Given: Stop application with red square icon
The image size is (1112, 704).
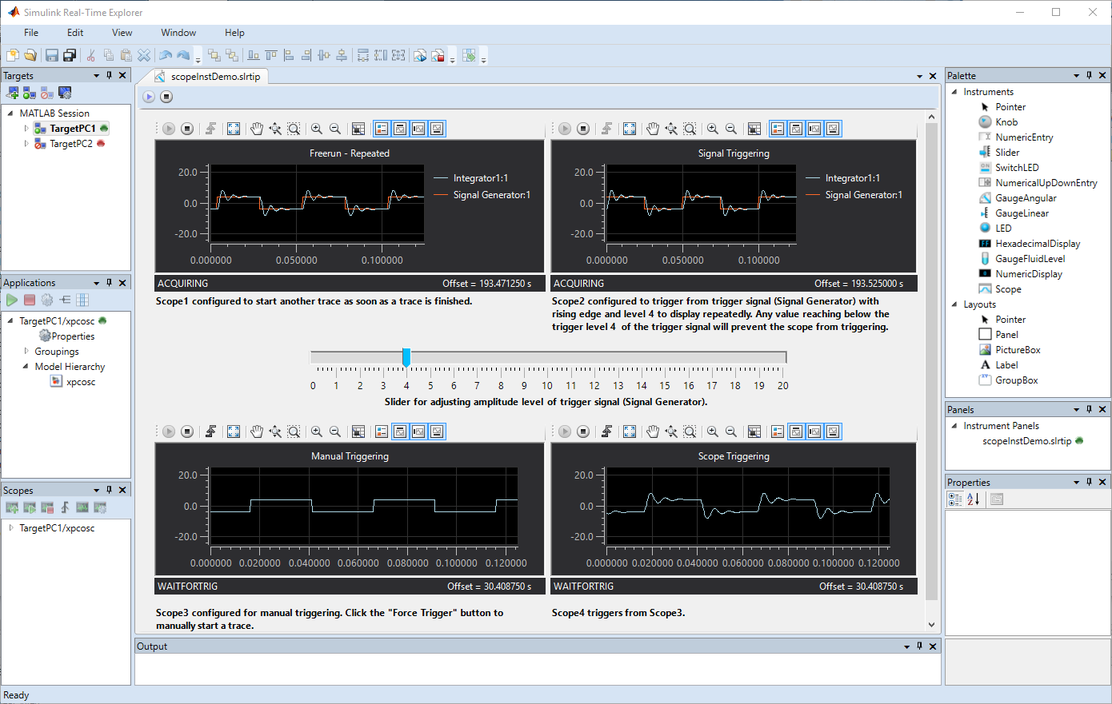Looking at the screenshot, I should tap(29, 300).
